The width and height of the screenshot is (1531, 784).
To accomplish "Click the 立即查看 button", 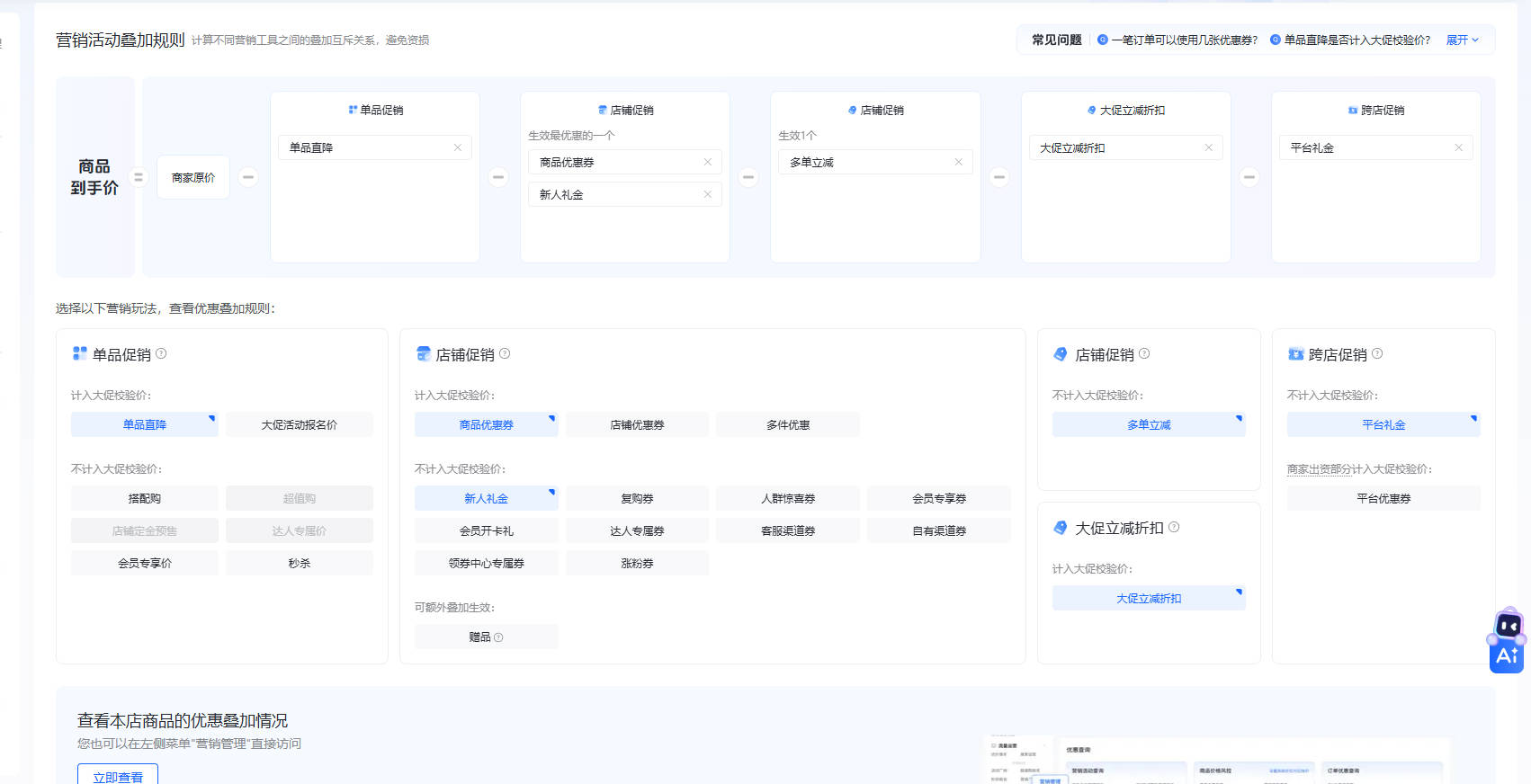I will (x=118, y=776).
